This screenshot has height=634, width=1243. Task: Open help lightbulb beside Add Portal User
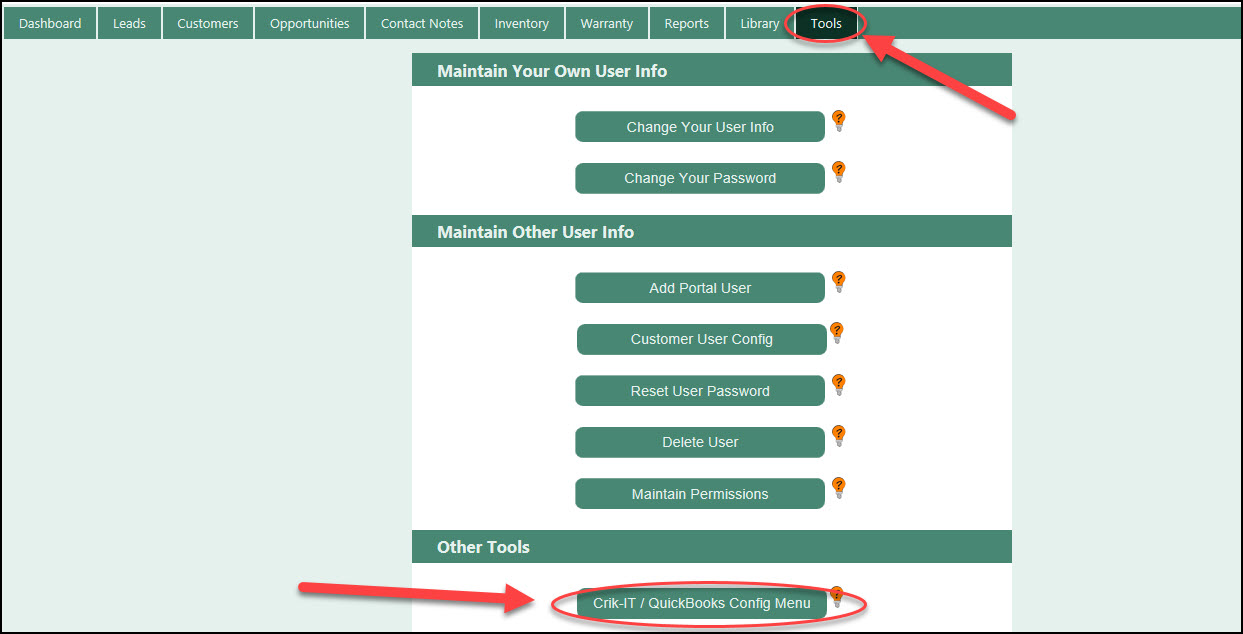coord(839,282)
